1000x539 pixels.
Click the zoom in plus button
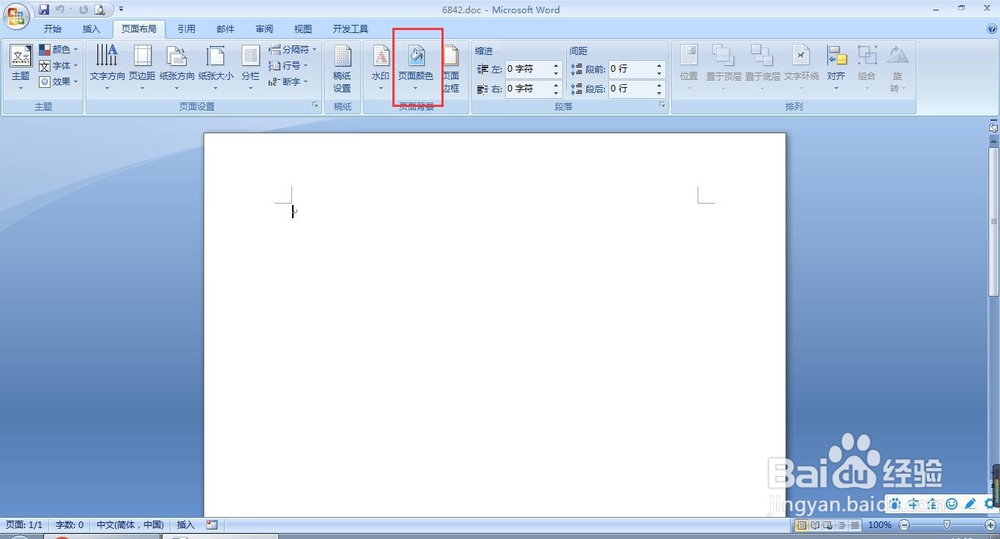990,525
